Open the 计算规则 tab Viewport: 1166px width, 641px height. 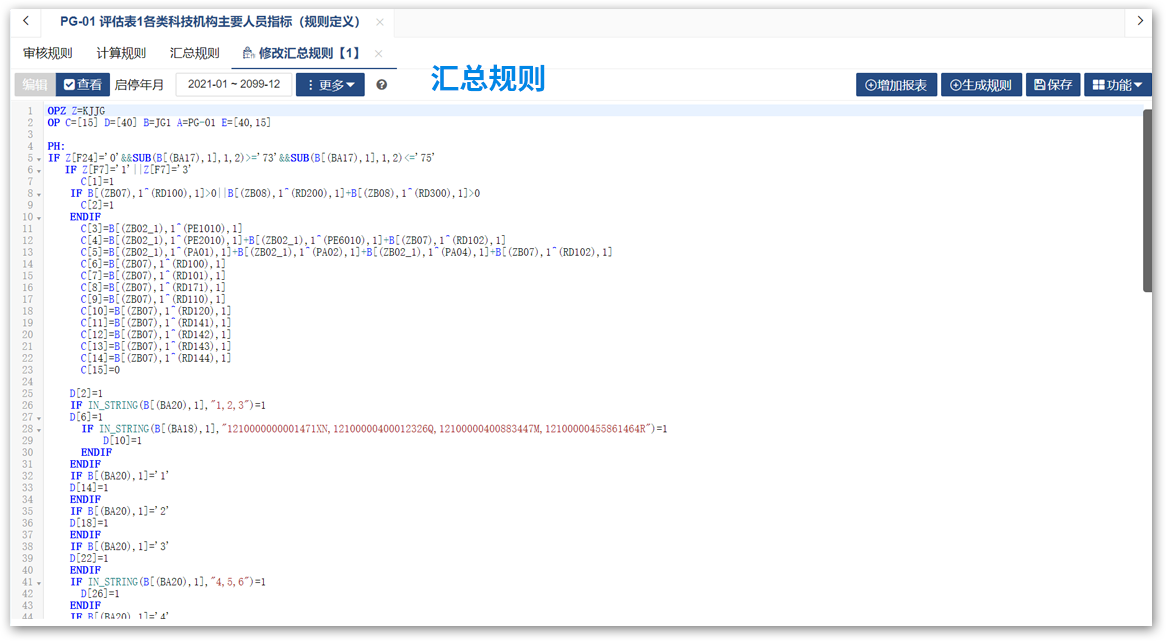[x=121, y=53]
